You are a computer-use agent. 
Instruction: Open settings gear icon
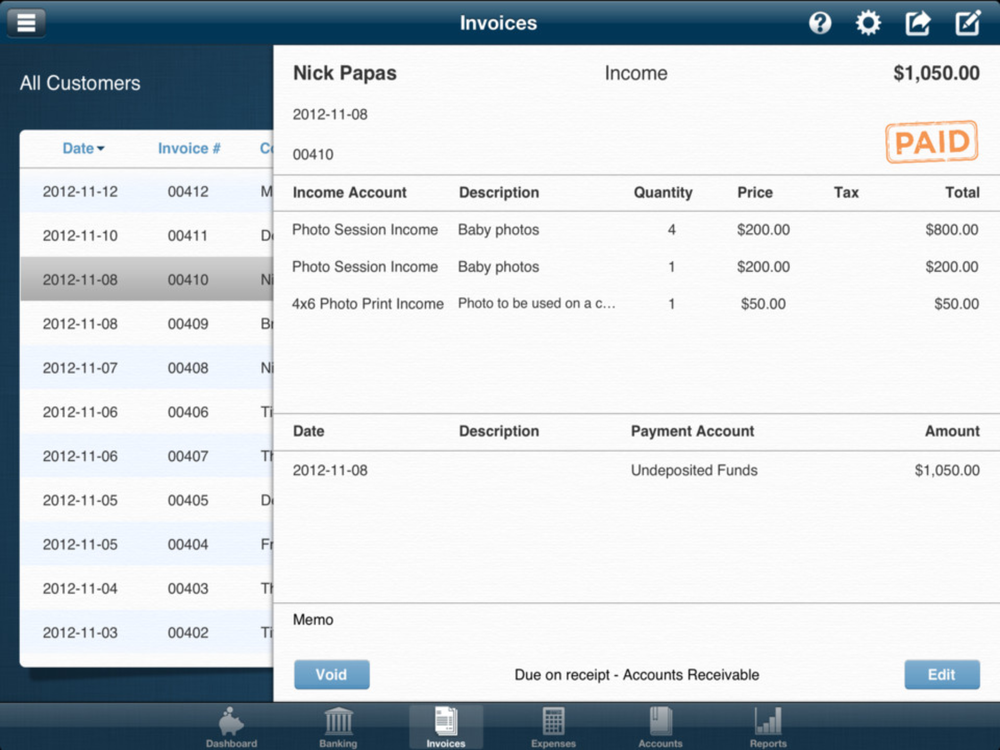coord(868,23)
